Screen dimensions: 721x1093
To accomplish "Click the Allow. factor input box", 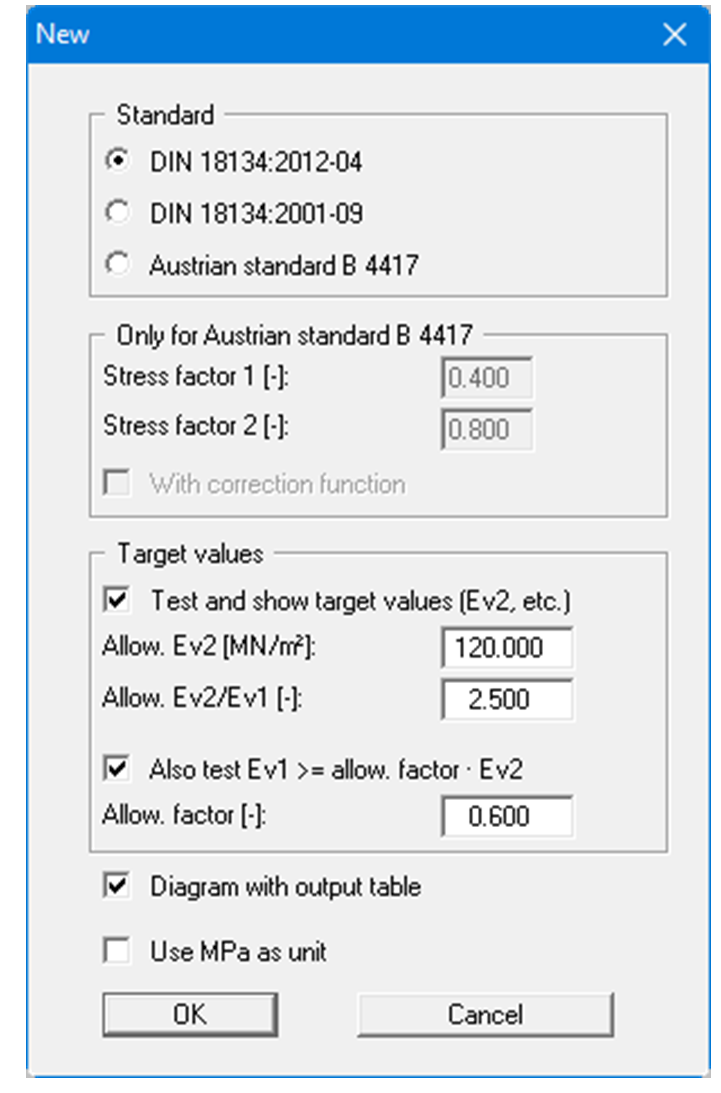I will [507, 817].
